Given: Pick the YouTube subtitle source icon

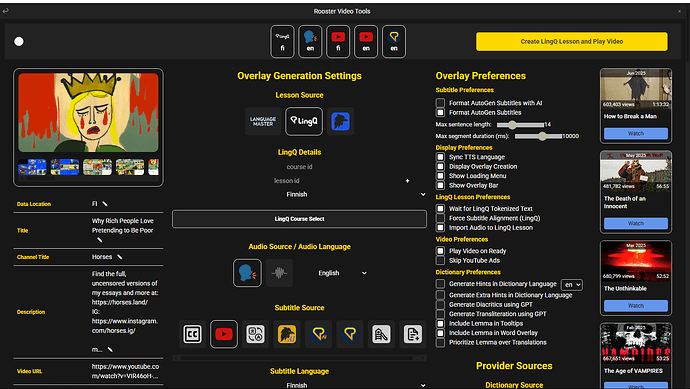Looking at the screenshot, I should [x=224, y=334].
